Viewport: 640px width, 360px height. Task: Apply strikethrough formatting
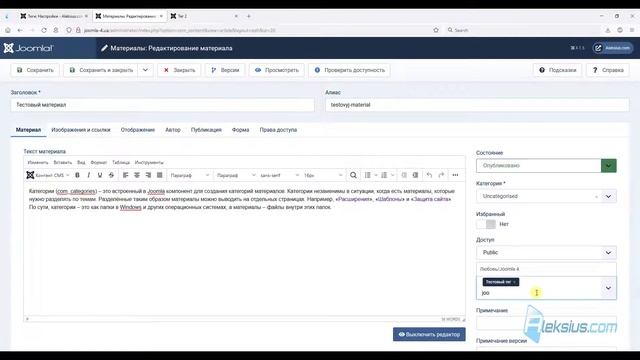tap(111, 175)
